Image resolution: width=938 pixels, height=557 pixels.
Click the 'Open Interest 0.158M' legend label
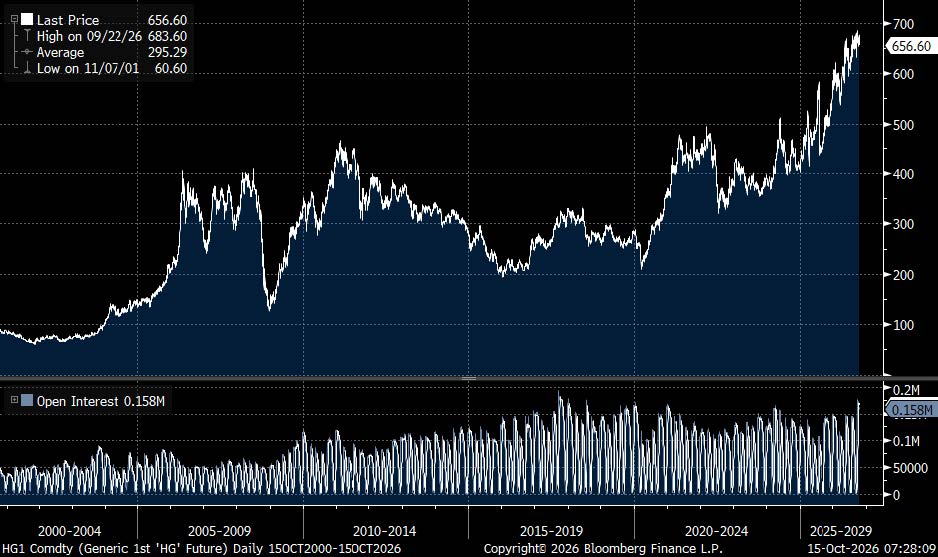100,401
